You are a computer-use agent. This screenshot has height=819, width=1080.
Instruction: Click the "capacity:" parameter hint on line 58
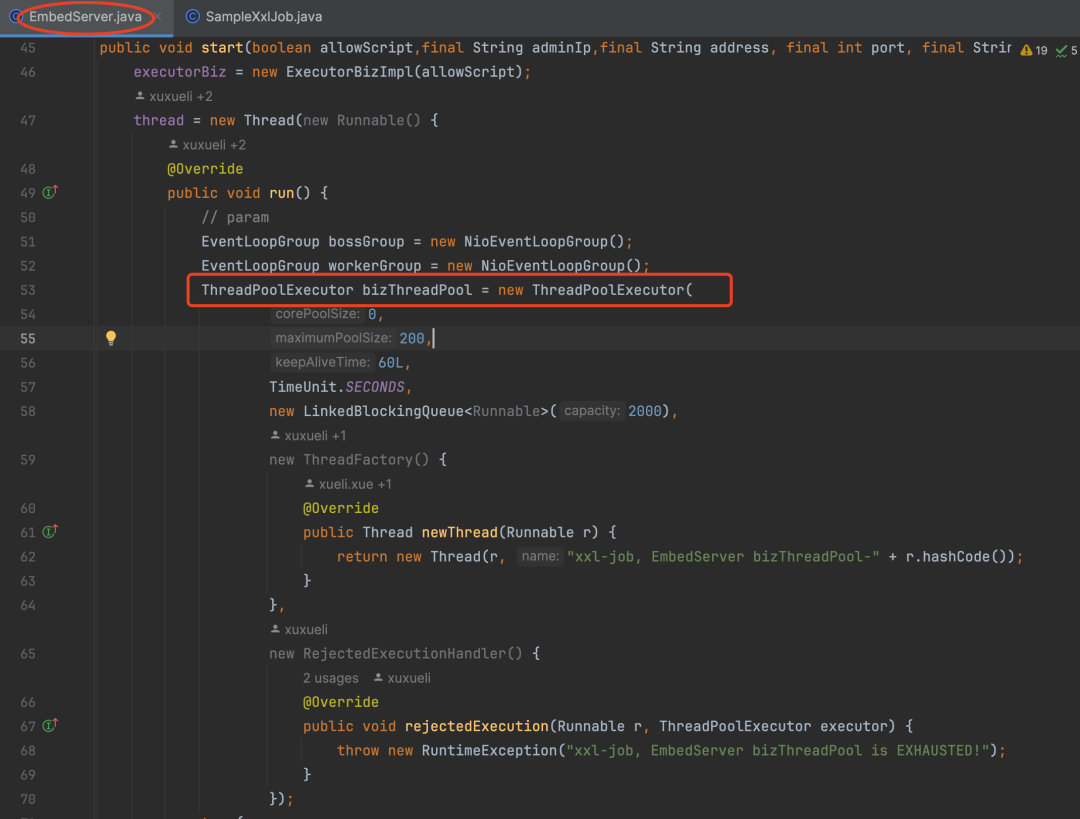coord(592,411)
